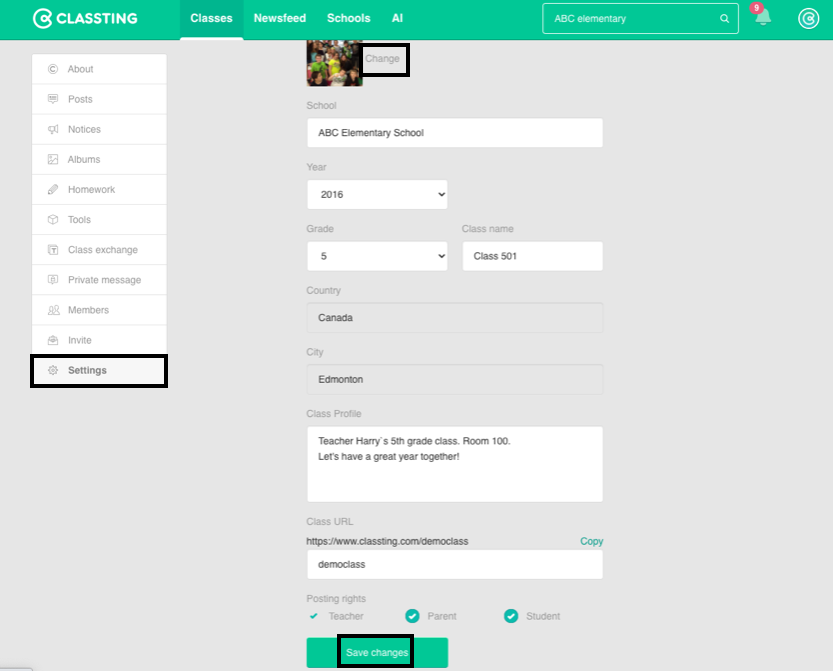Click the Class exchange icon
This screenshot has width=833, height=671.
pyautogui.click(x=53, y=250)
